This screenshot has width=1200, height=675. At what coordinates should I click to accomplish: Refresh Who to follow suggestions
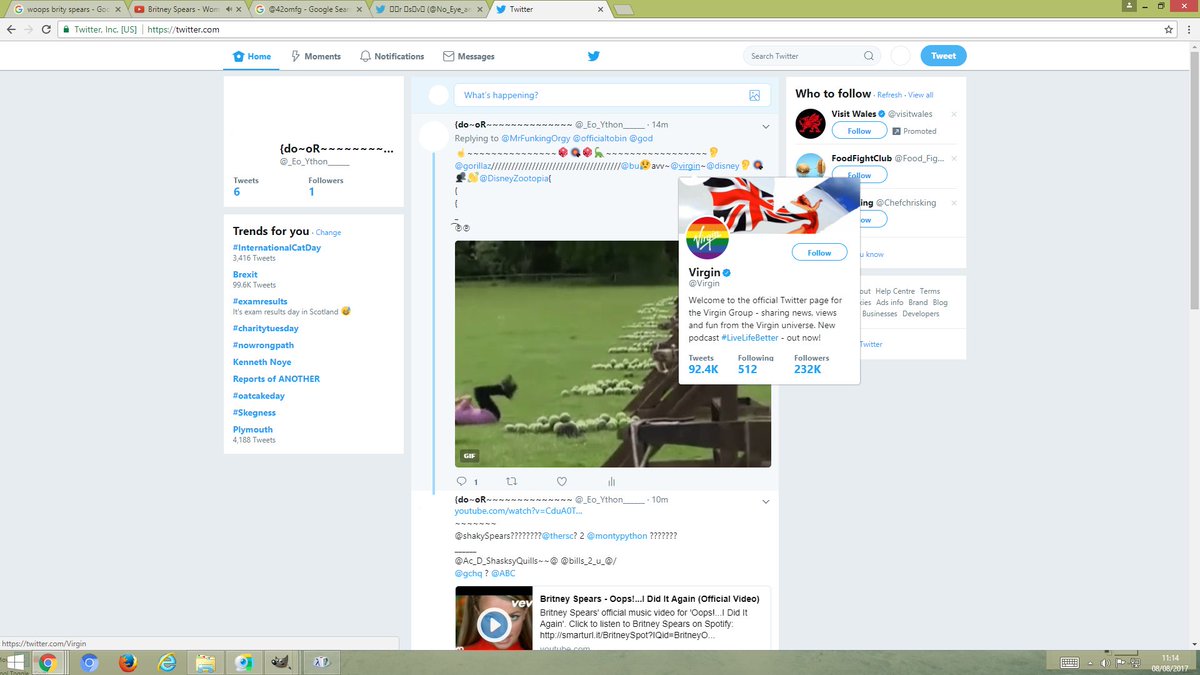[889, 95]
